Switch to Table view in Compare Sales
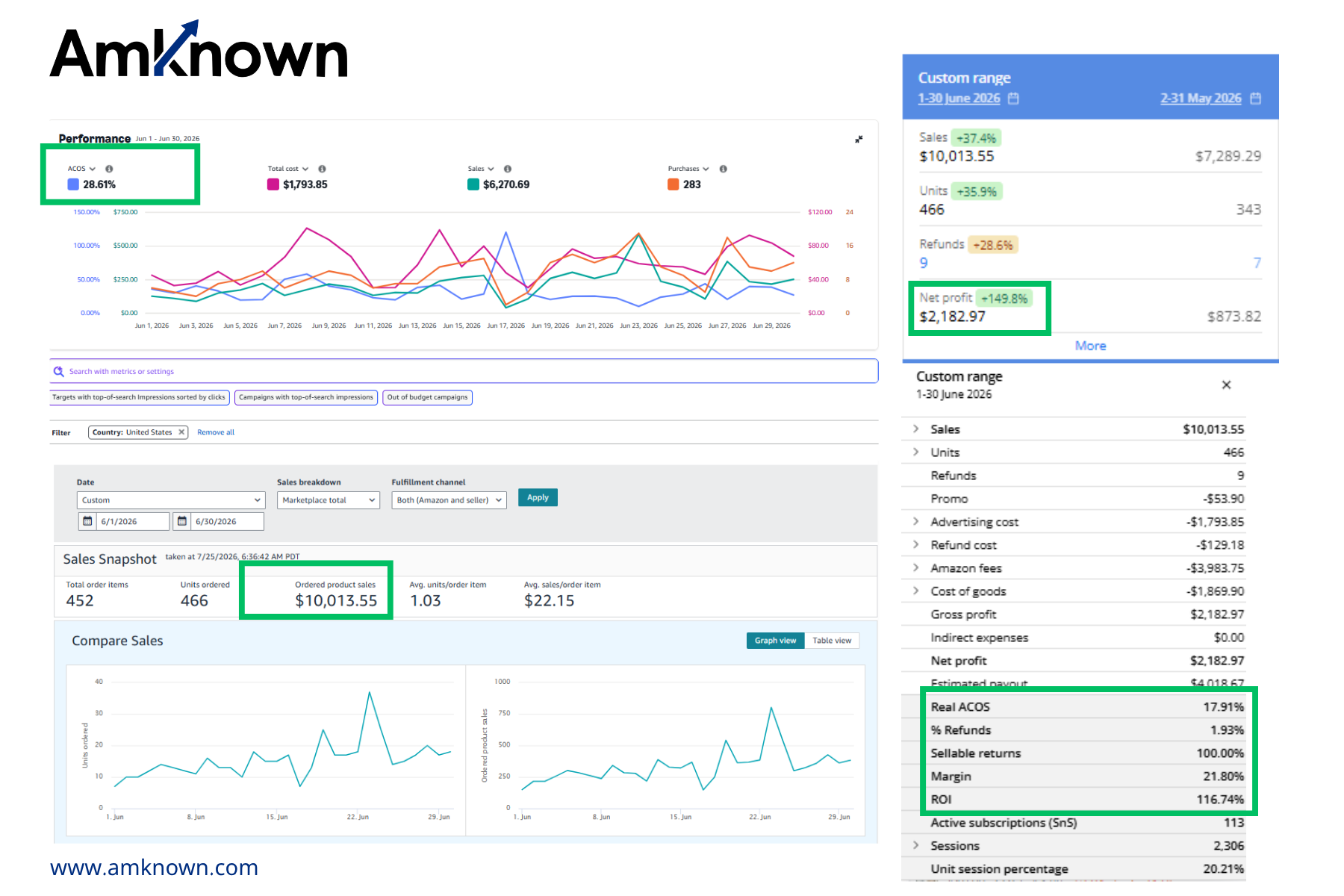Screen dimensions: 1344x896 click(x=832, y=641)
